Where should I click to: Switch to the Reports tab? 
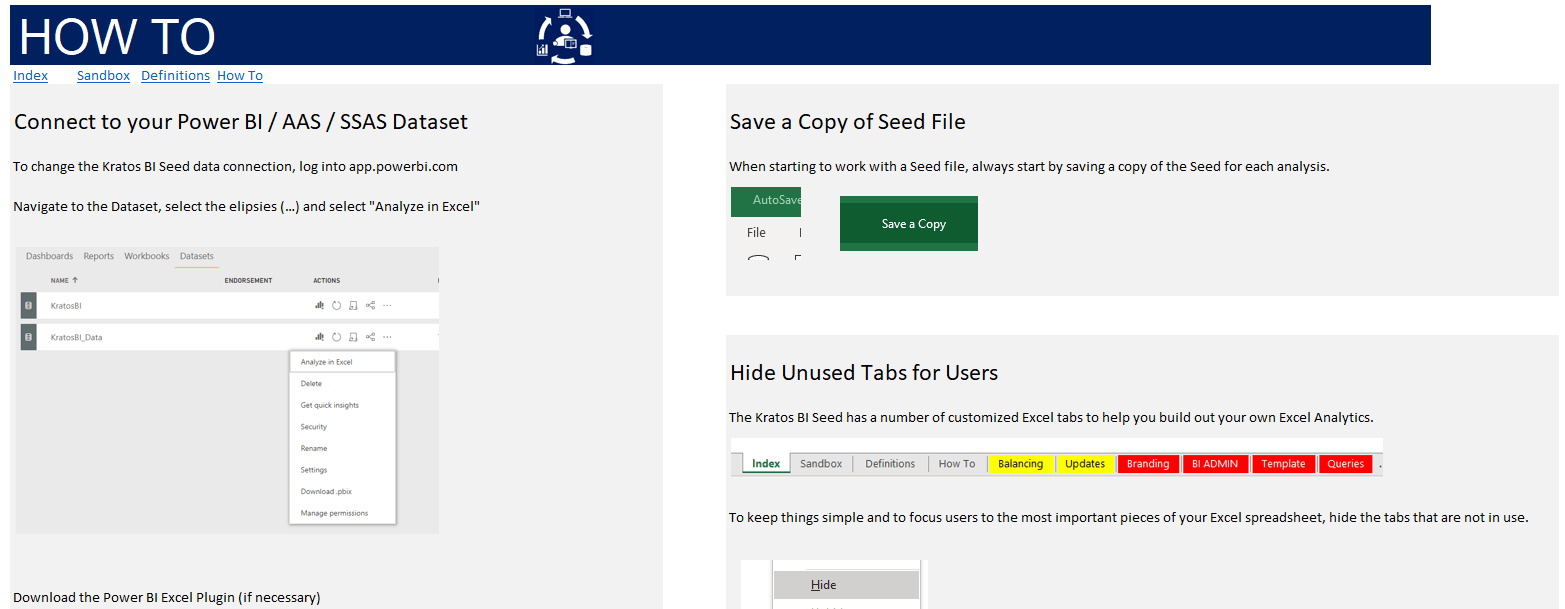click(98, 256)
